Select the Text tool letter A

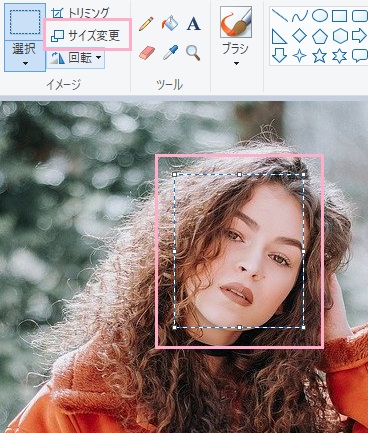pyautogui.click(x=193, y=24)
